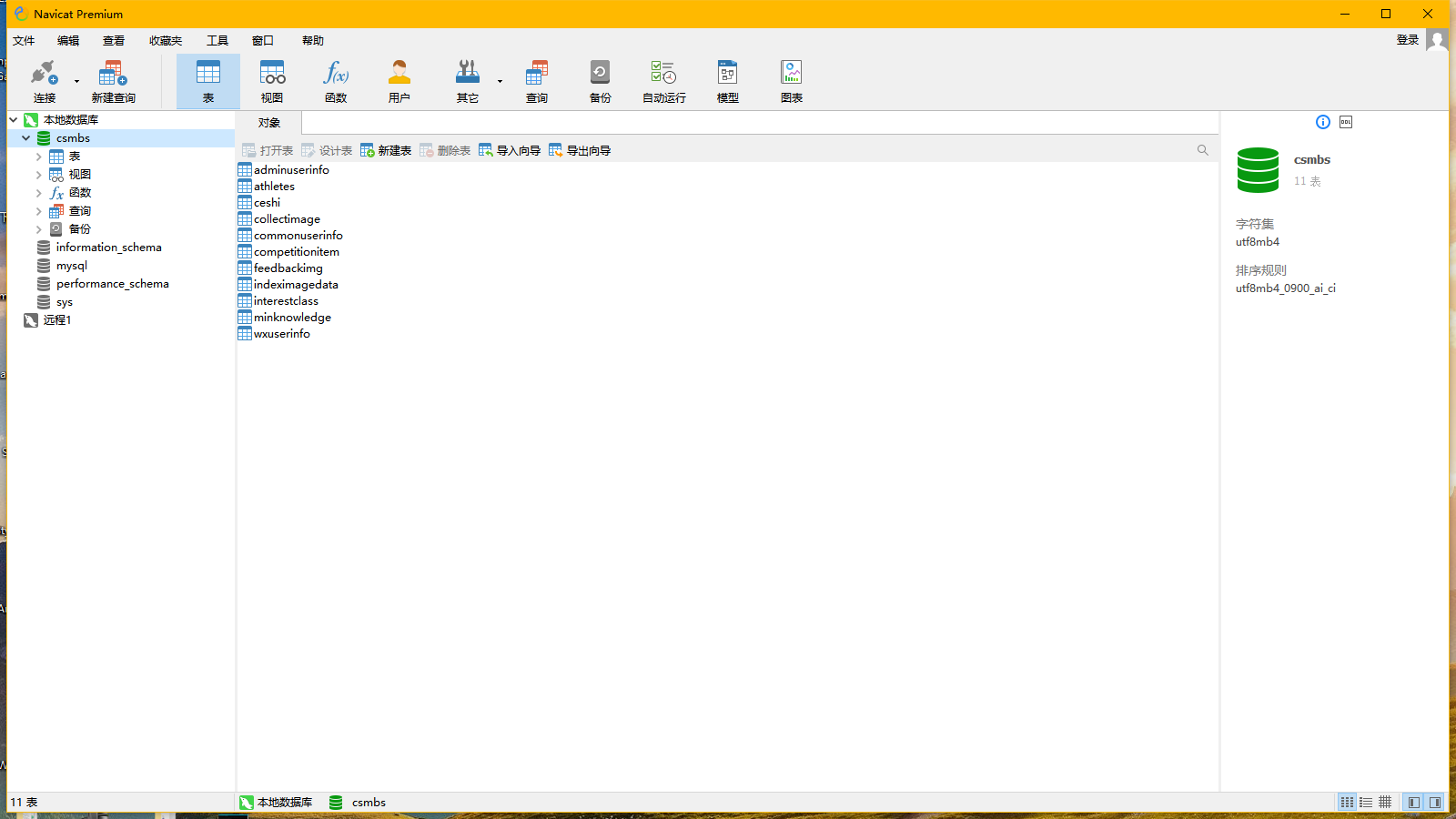This screenshot has height=819, width=1456.
Task: Collapse the csmbs database node
Action: click(26, 138)
